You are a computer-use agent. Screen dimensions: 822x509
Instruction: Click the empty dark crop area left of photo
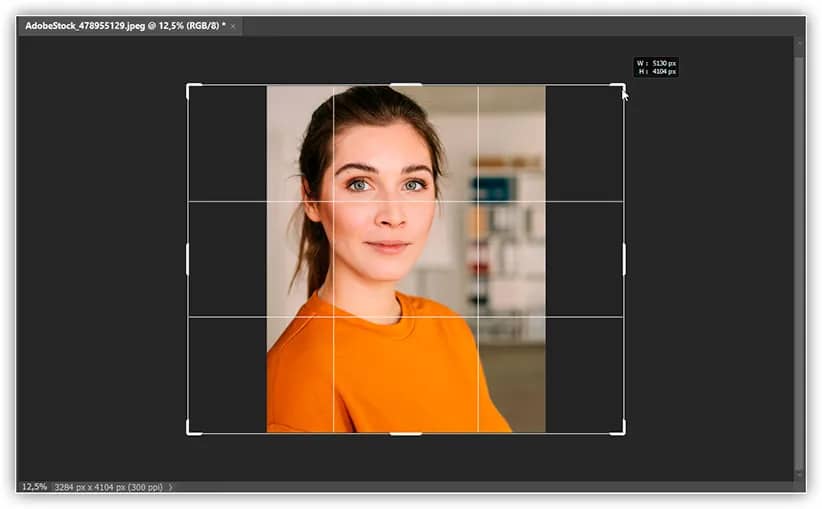227,260
